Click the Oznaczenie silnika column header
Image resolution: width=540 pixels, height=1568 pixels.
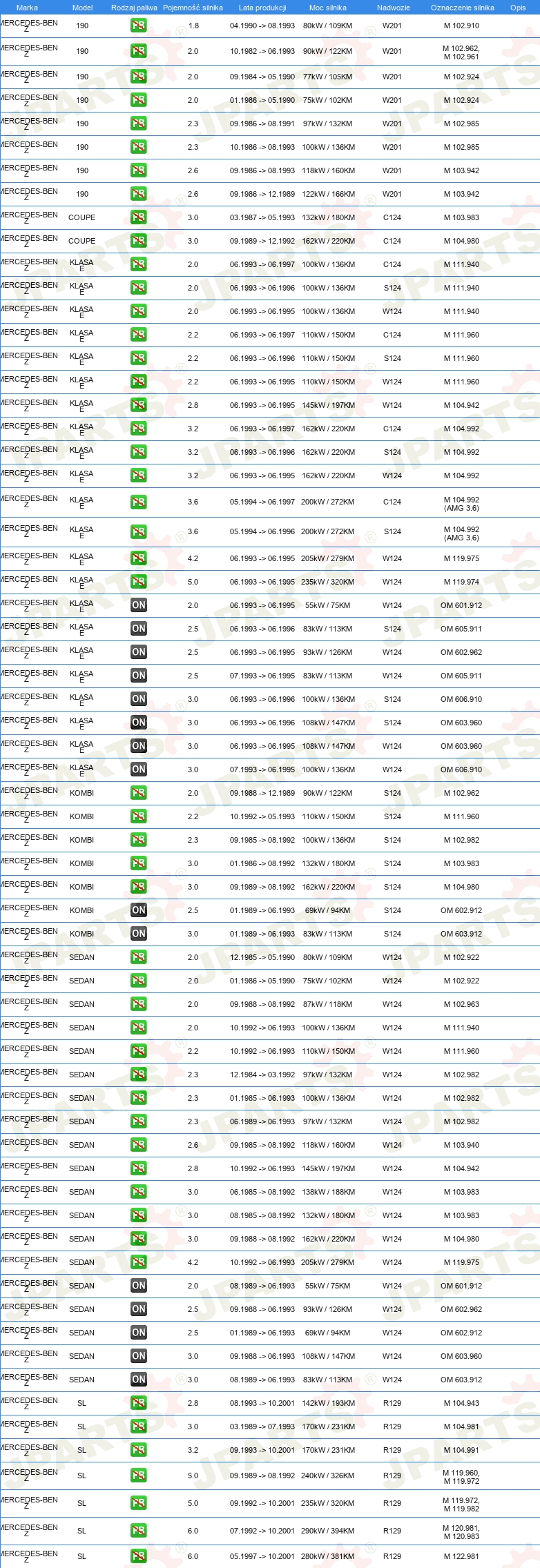462,8
